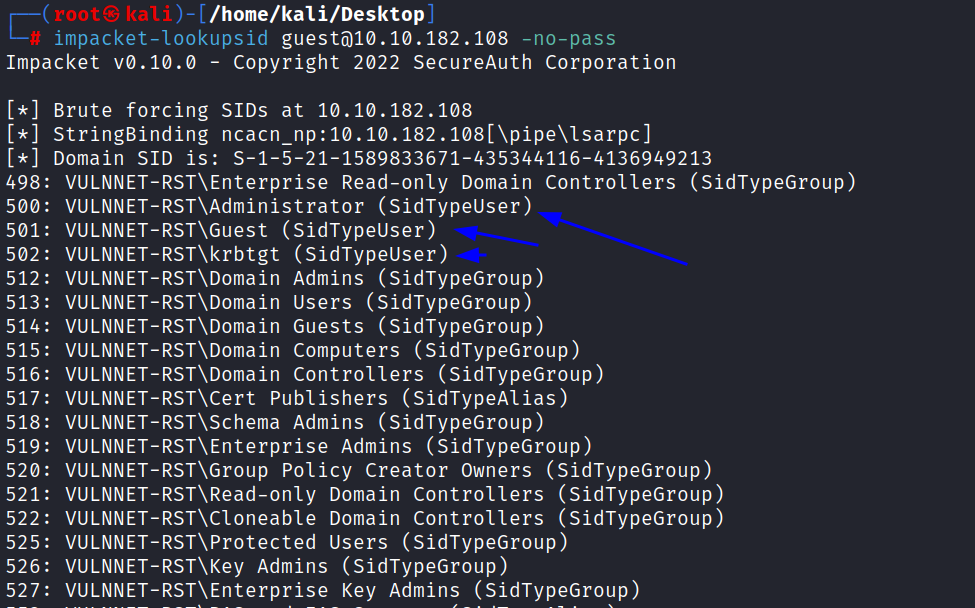Screen dimensions: 975x608
Task: Click the StringBinding ncacn_np pipe line
Action: tap(329, 134)
